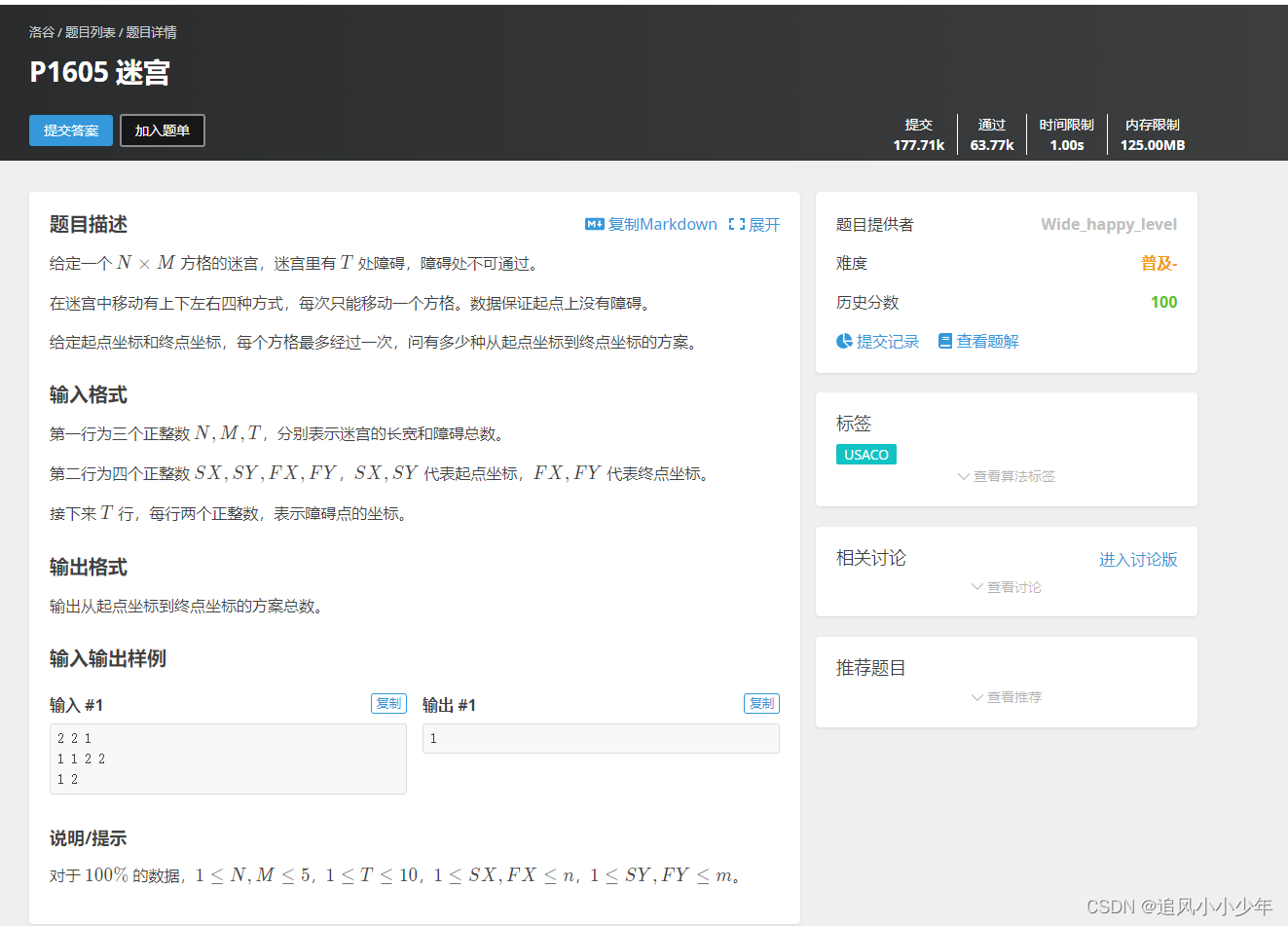Copy sample output #1 with 复制
Viewport: 1288px width, 926px height.
761,703
